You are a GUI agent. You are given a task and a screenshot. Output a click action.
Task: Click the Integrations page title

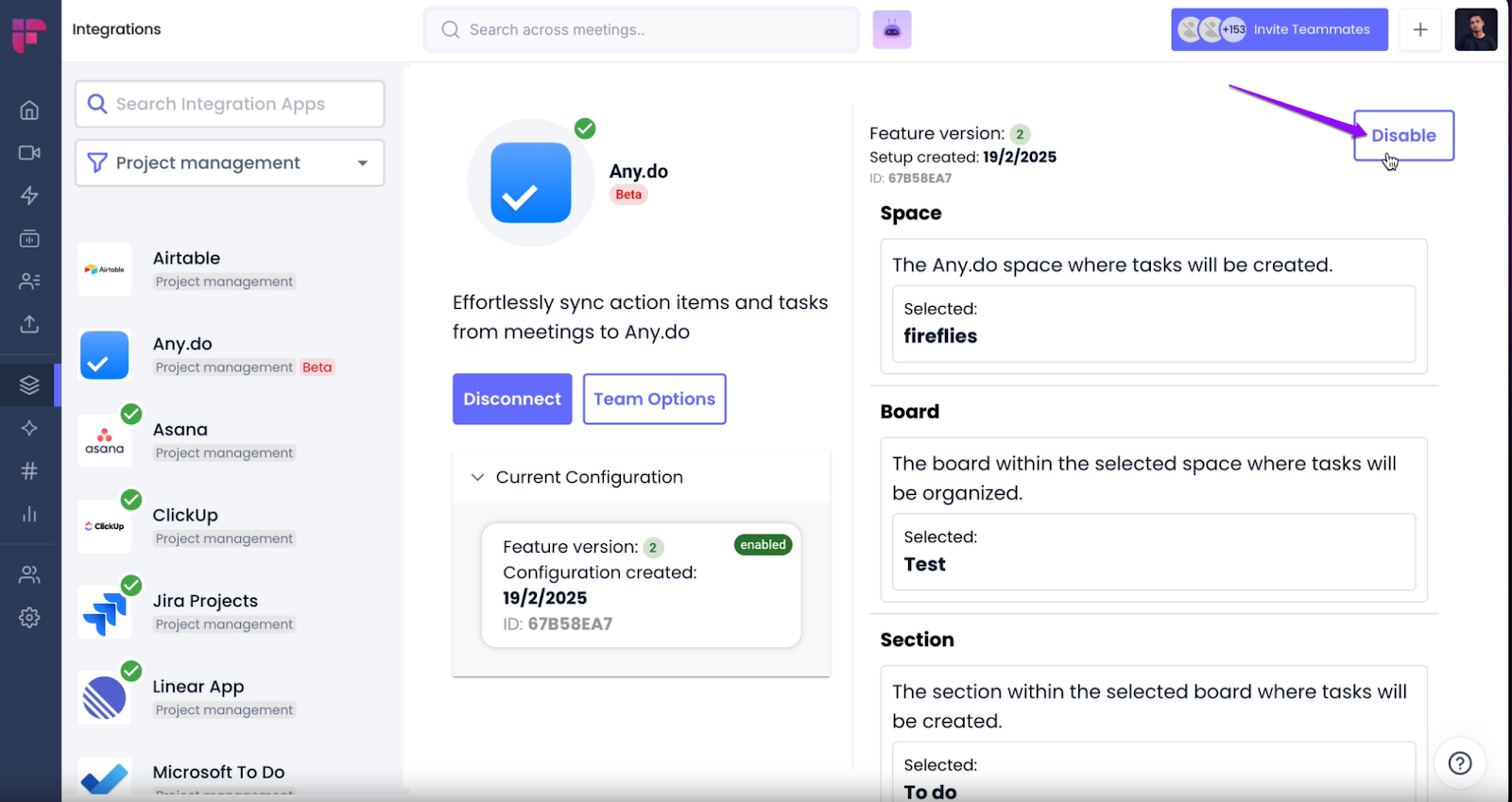[116, 29]
